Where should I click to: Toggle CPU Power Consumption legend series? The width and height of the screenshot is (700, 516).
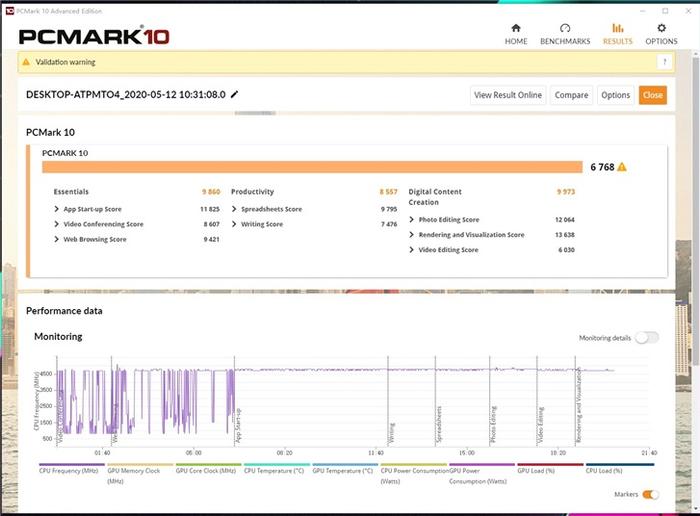[x=413, y=473]
